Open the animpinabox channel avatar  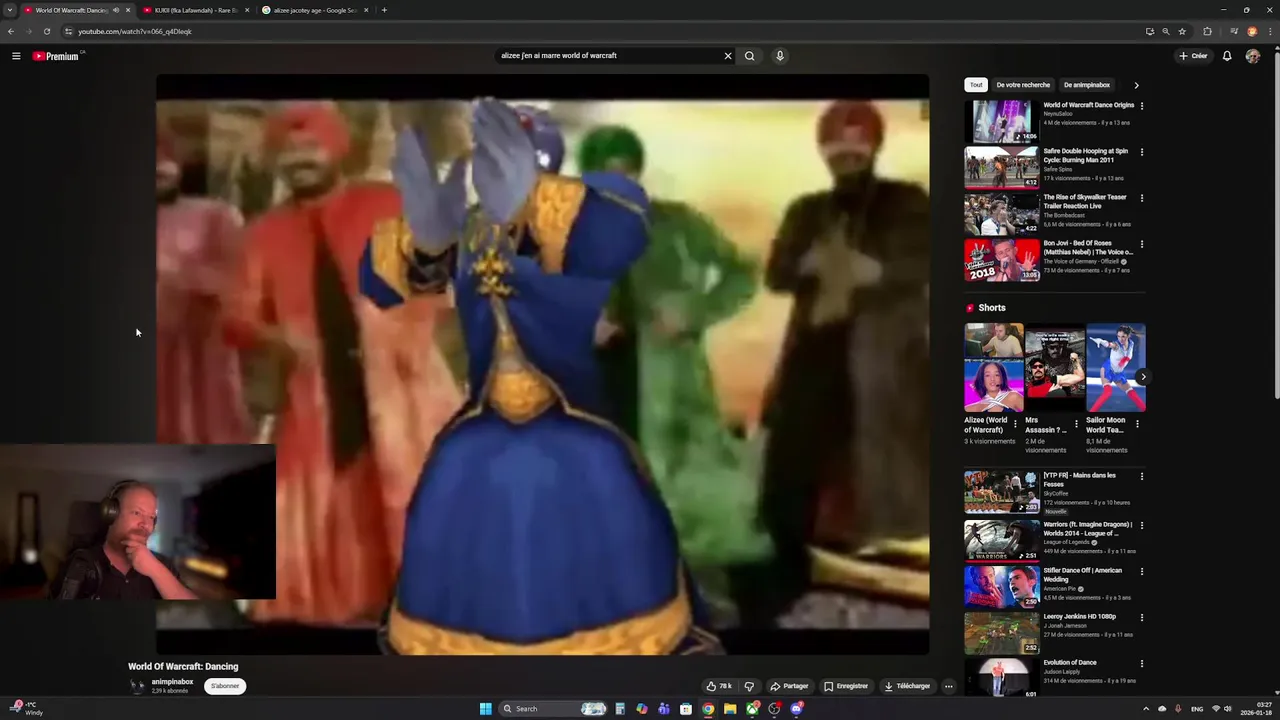[137, 686]
